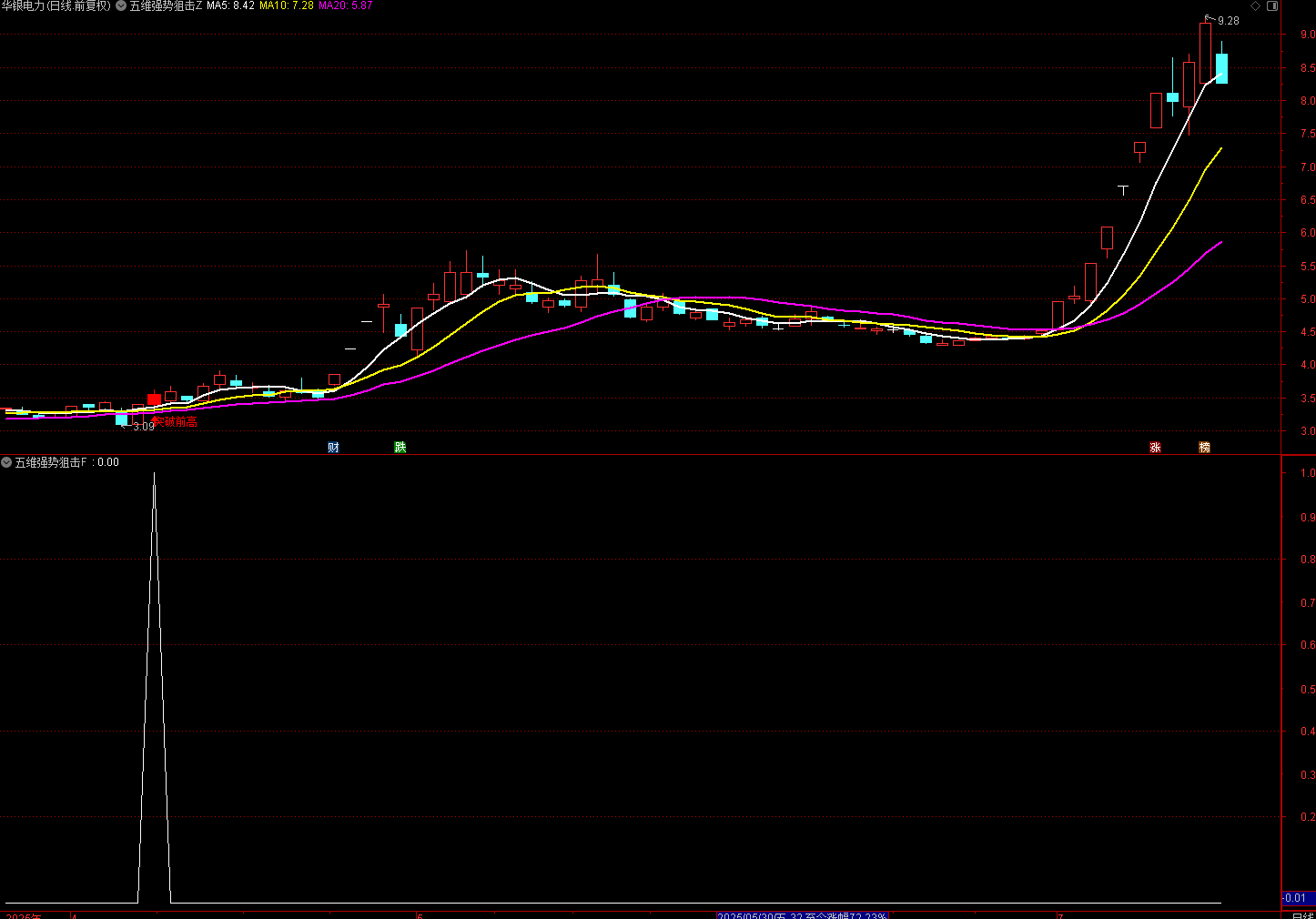Click the red 突破前高 signal label
Viewport: 1316px width, 919px height.
pyautogui.click(x=175, y=422)
